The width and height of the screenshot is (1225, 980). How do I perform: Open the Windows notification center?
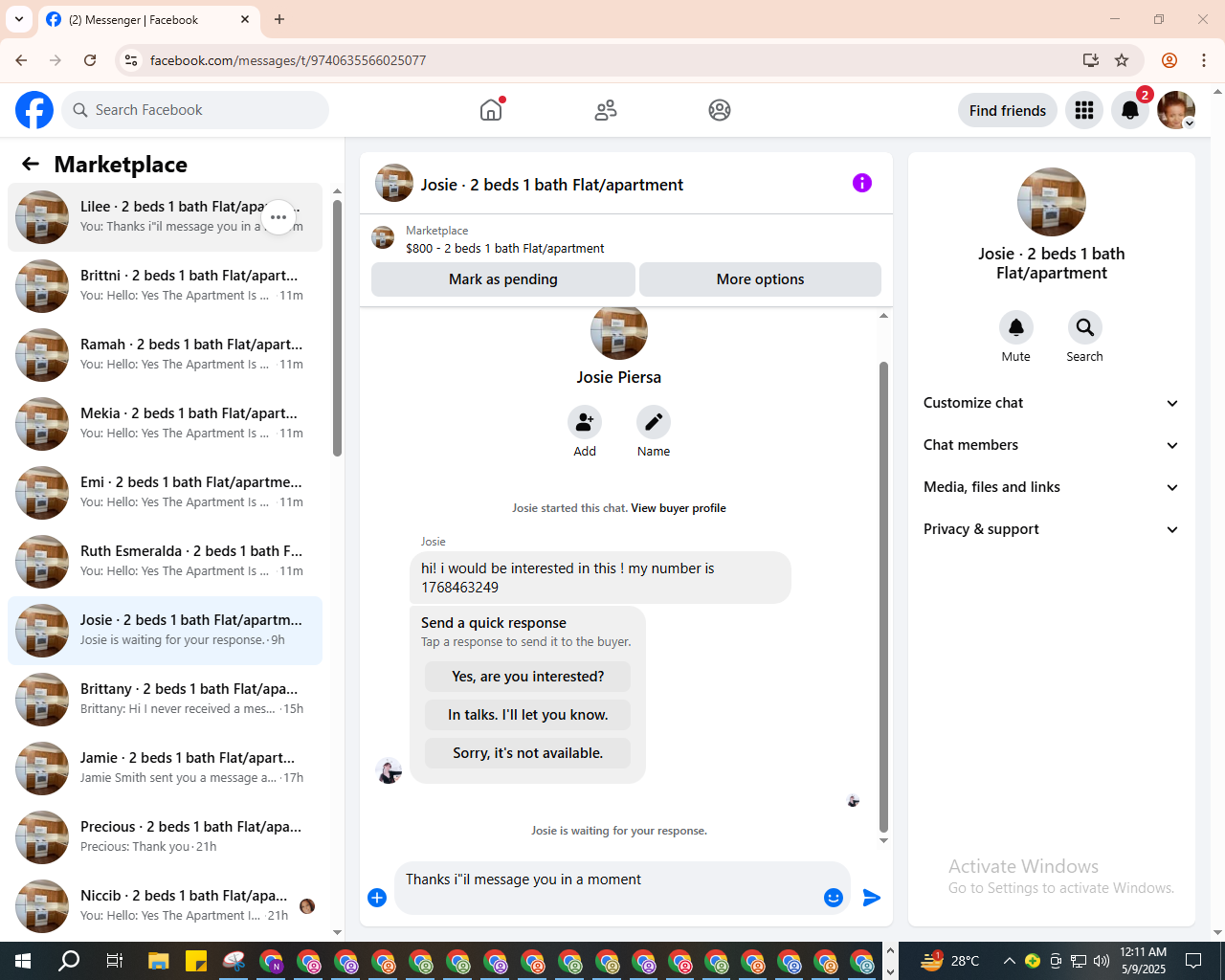1193,961
